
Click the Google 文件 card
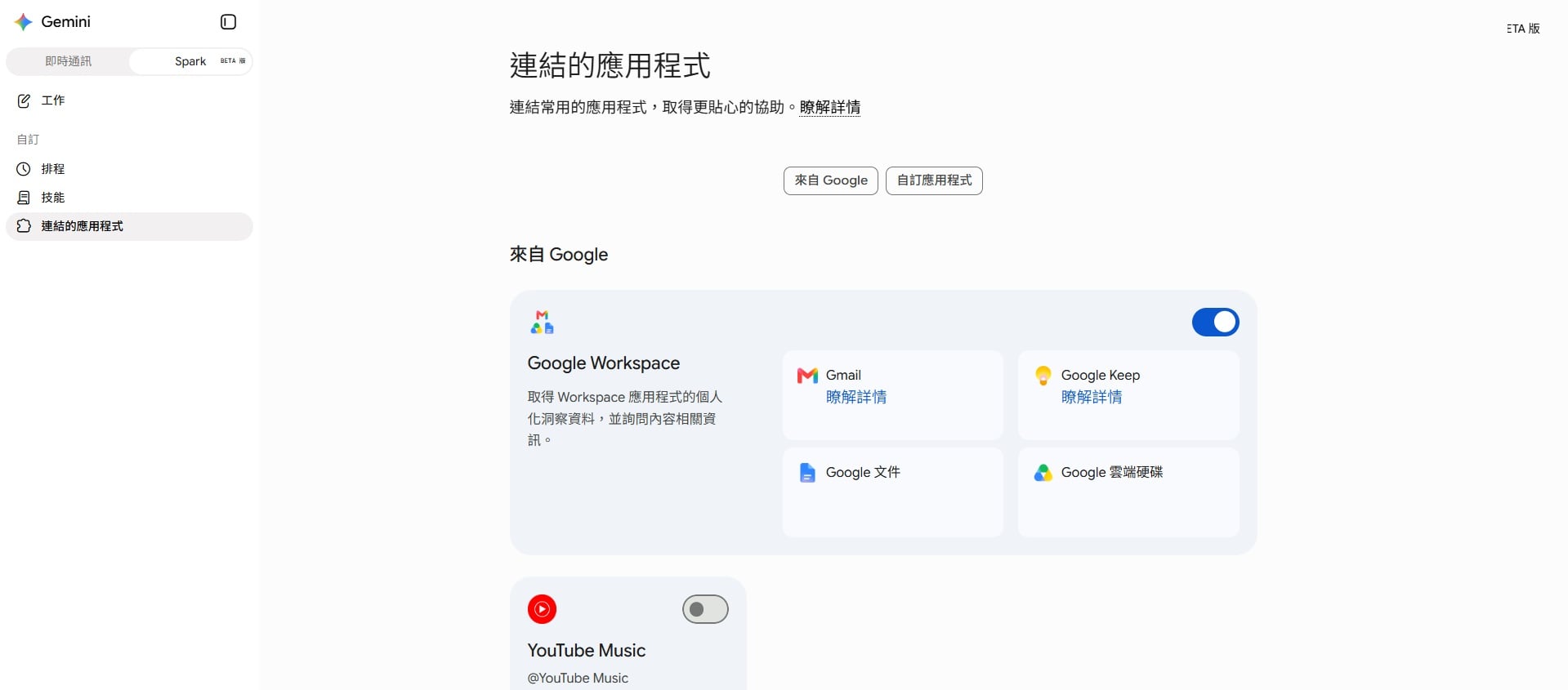pos(892,492)
